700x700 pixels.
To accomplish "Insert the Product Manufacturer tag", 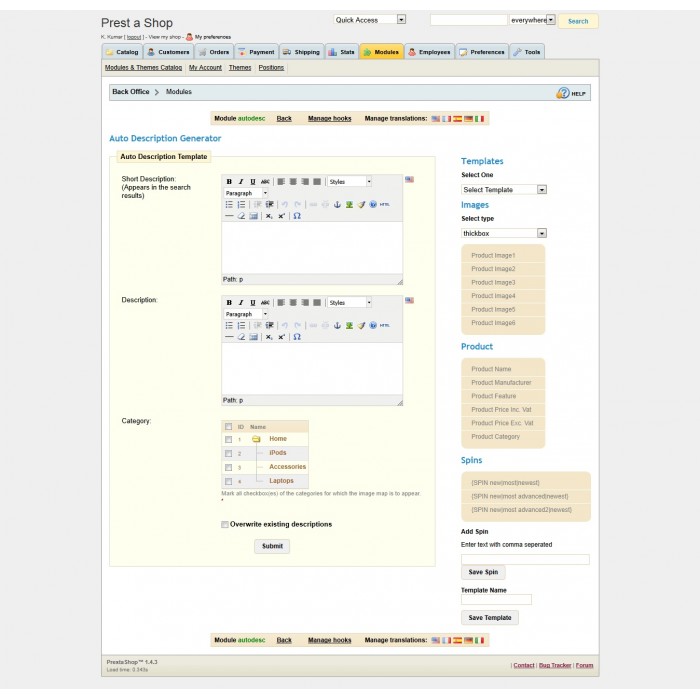I will 503,383.
